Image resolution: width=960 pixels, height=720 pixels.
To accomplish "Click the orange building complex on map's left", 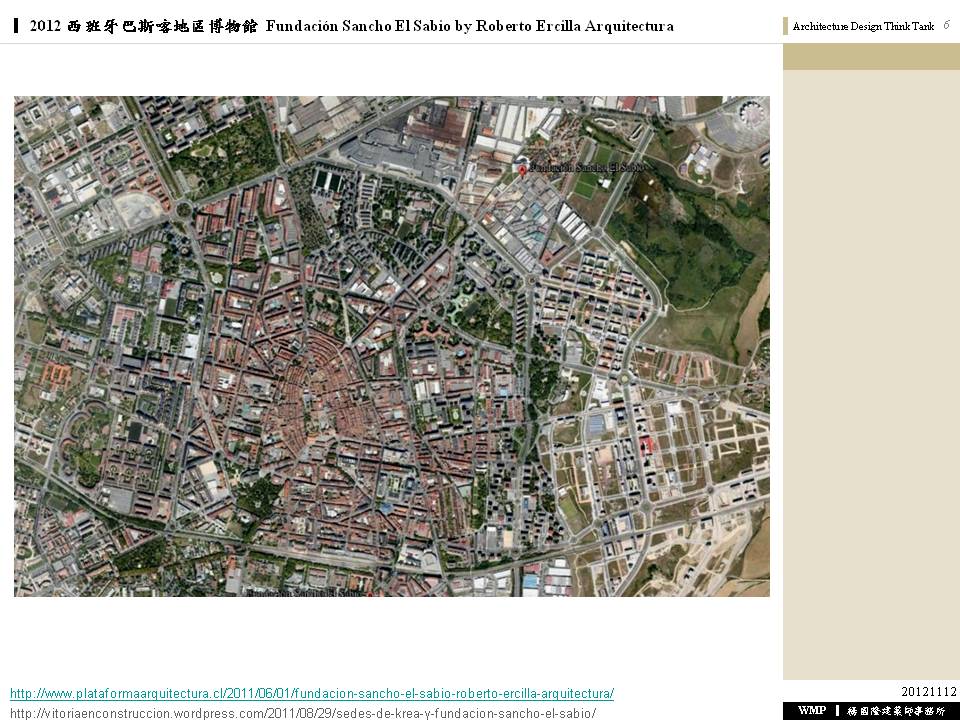I will coord(53,377).
